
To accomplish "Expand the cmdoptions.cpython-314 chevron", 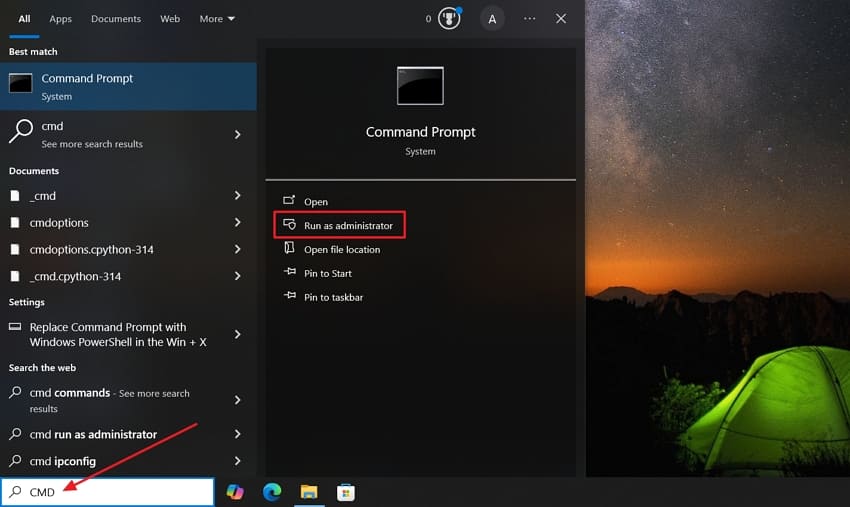I will tap(237, 249).
